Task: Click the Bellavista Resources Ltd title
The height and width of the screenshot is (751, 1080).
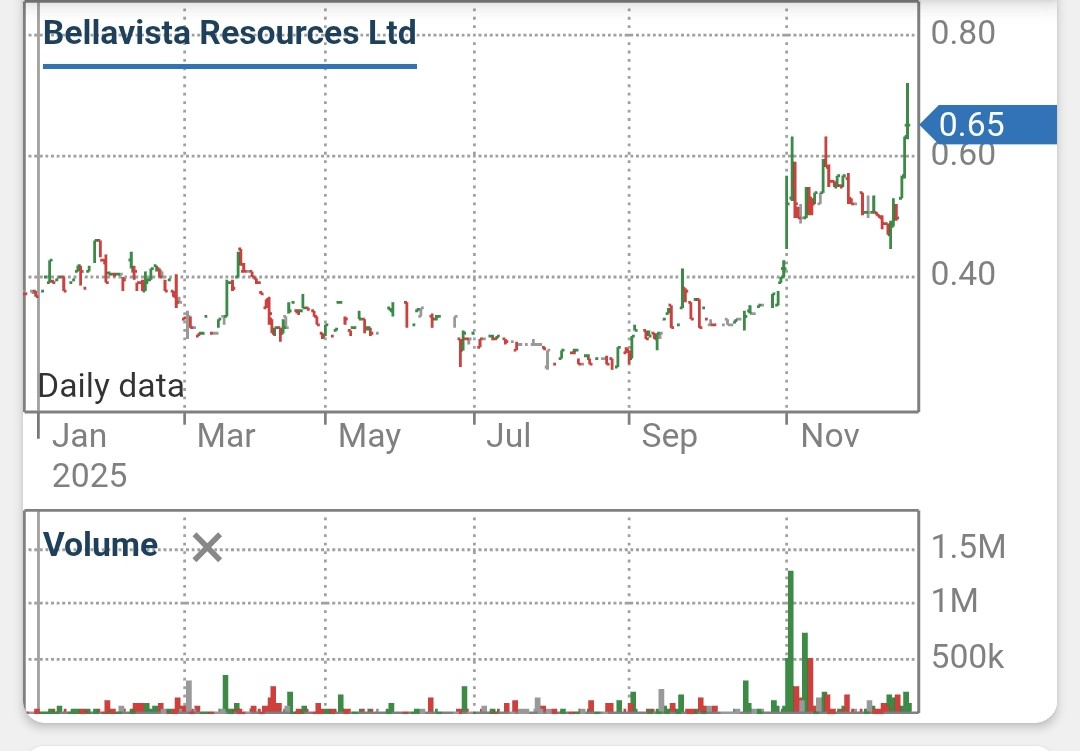Action: tap(229, 33)
